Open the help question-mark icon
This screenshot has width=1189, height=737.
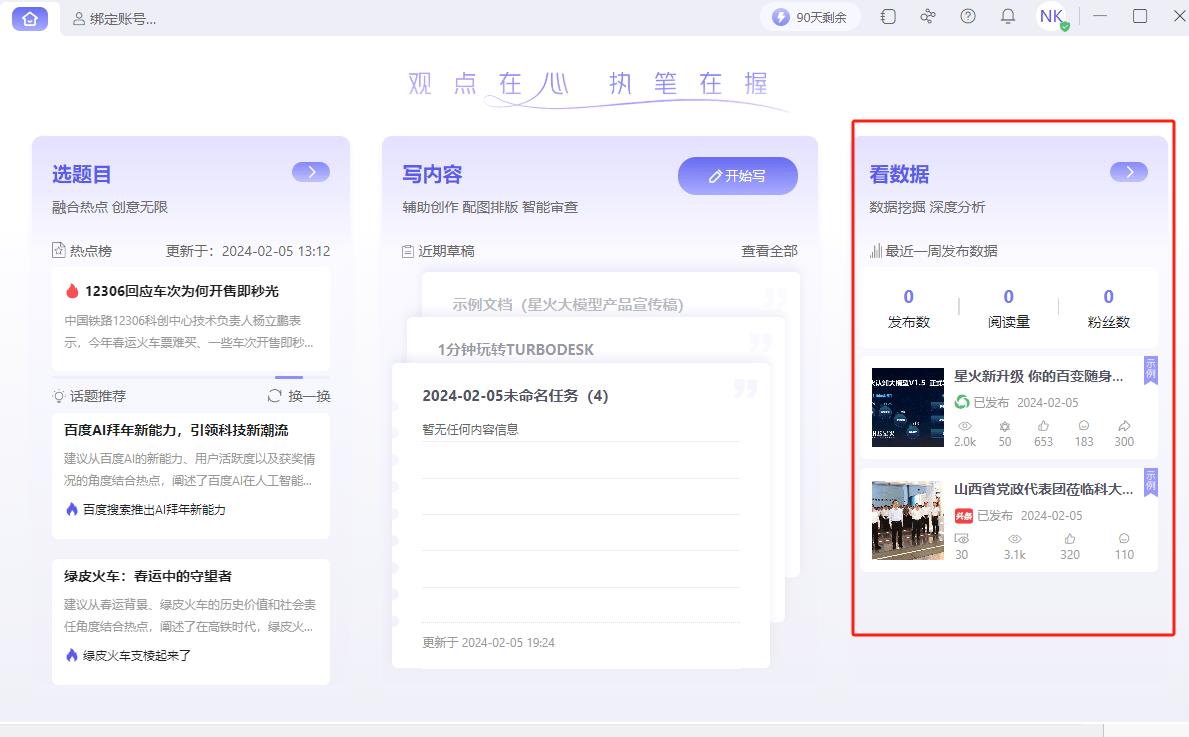pos(967,16)
